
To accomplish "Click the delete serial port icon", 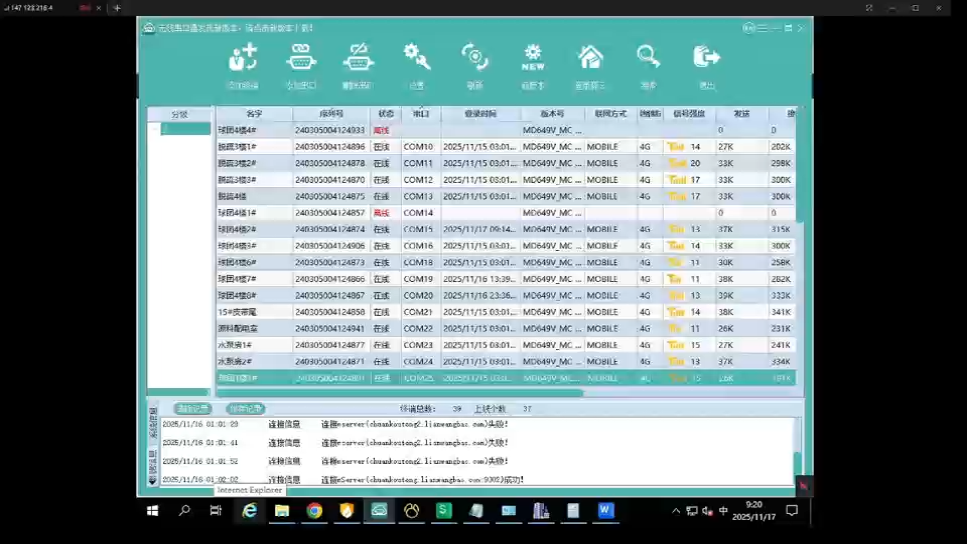I will click(358, 57).
